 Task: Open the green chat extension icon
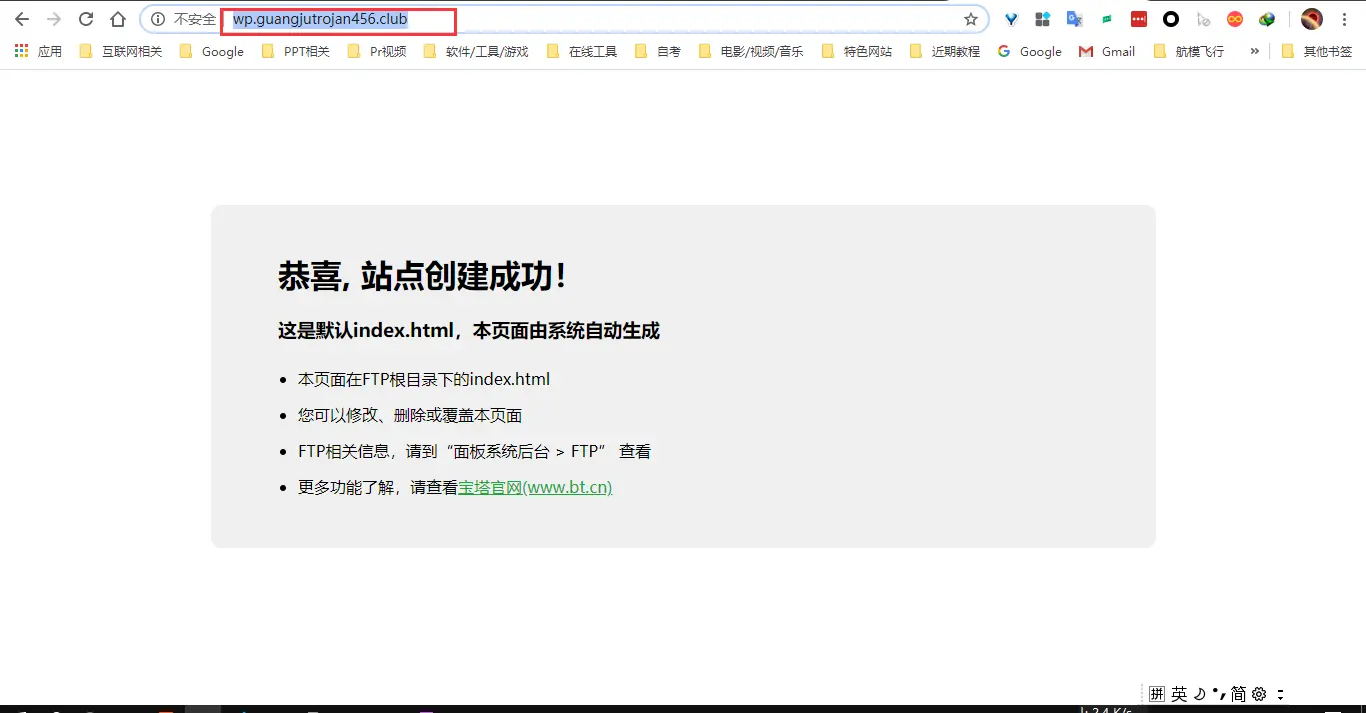(1106, 18)
